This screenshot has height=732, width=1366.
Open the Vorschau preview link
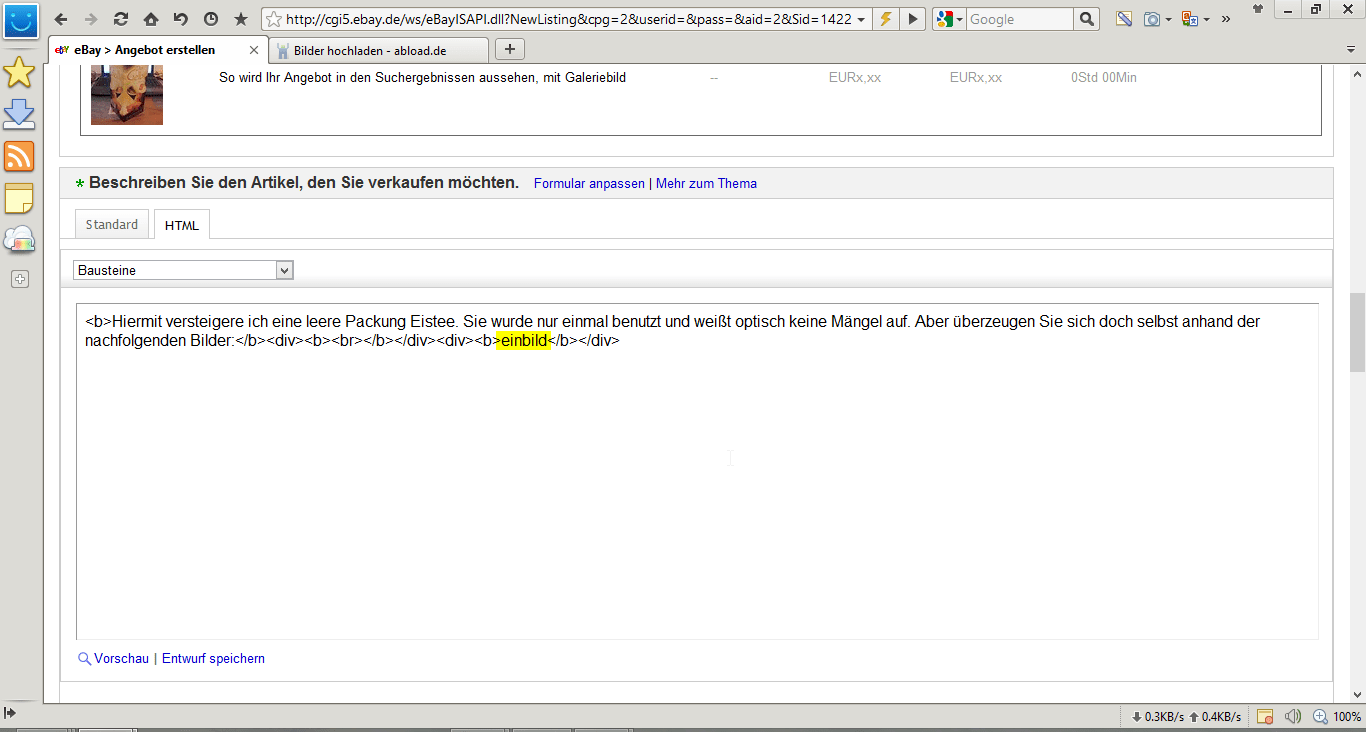[x=121, y=659]
